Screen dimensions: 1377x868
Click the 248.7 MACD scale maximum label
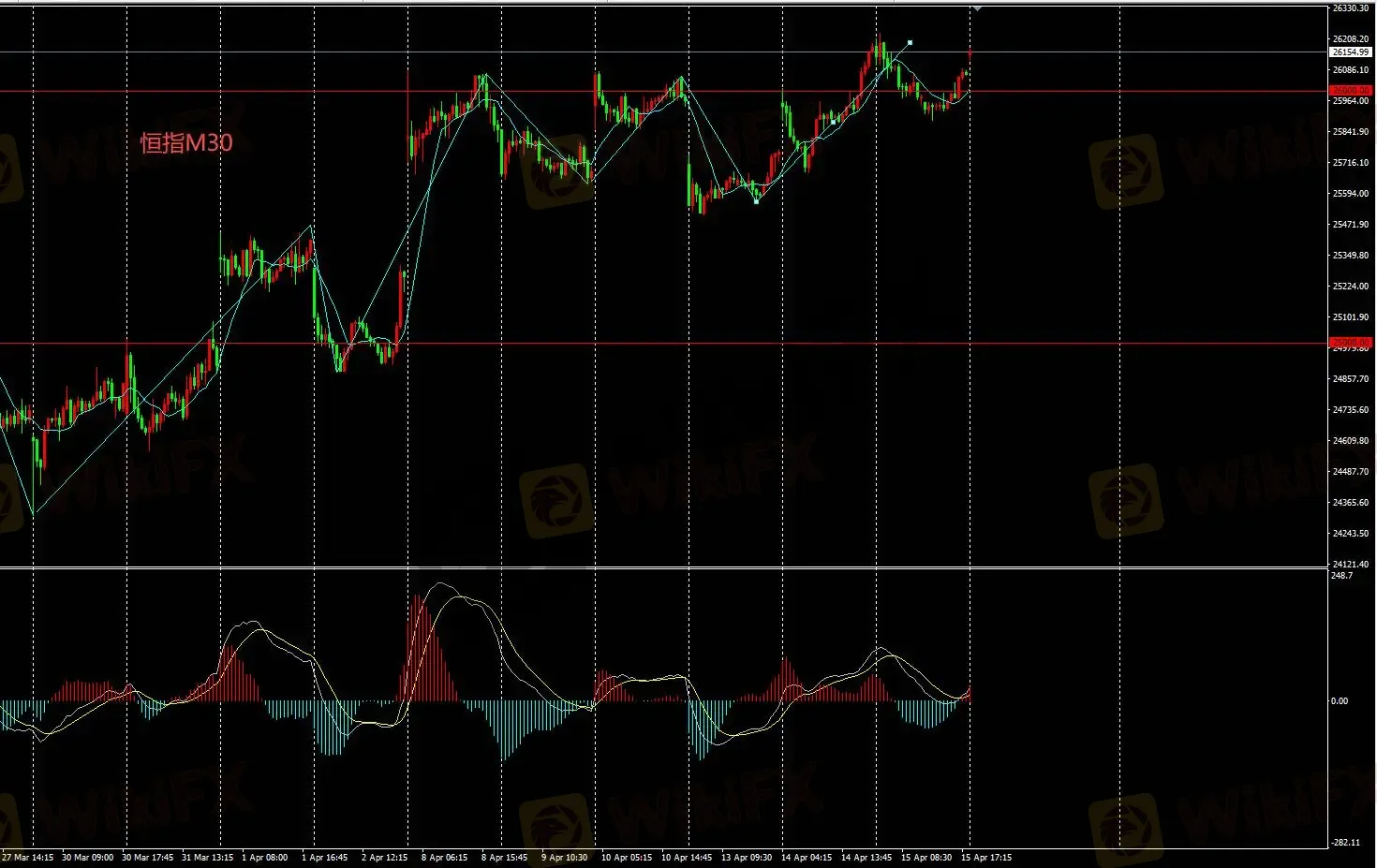[1341, 576]
